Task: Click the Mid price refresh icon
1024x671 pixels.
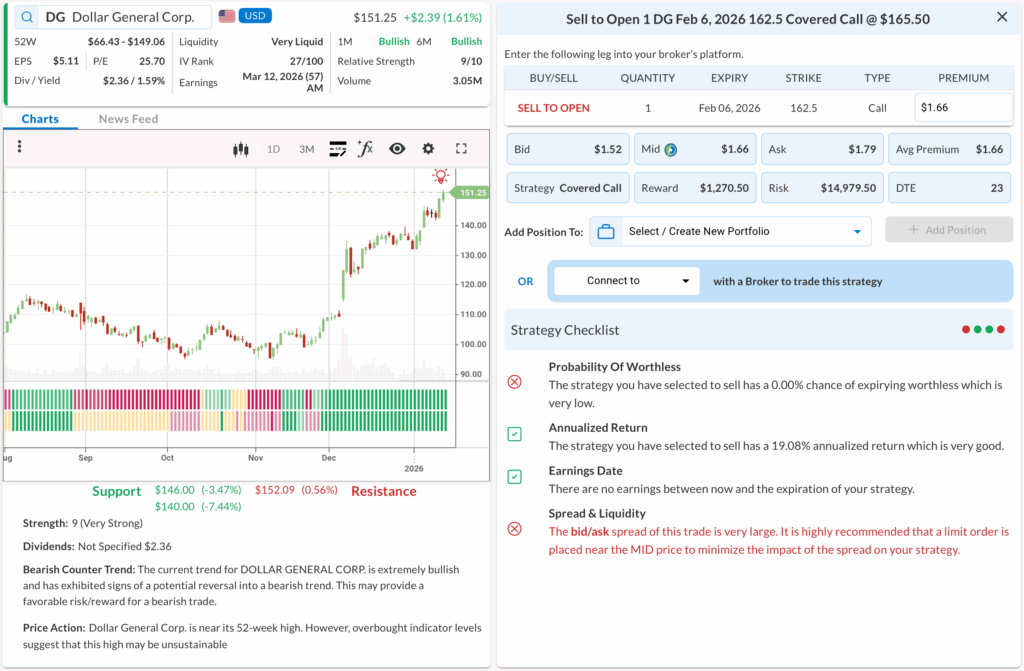Action: click(x=670, y=150)
